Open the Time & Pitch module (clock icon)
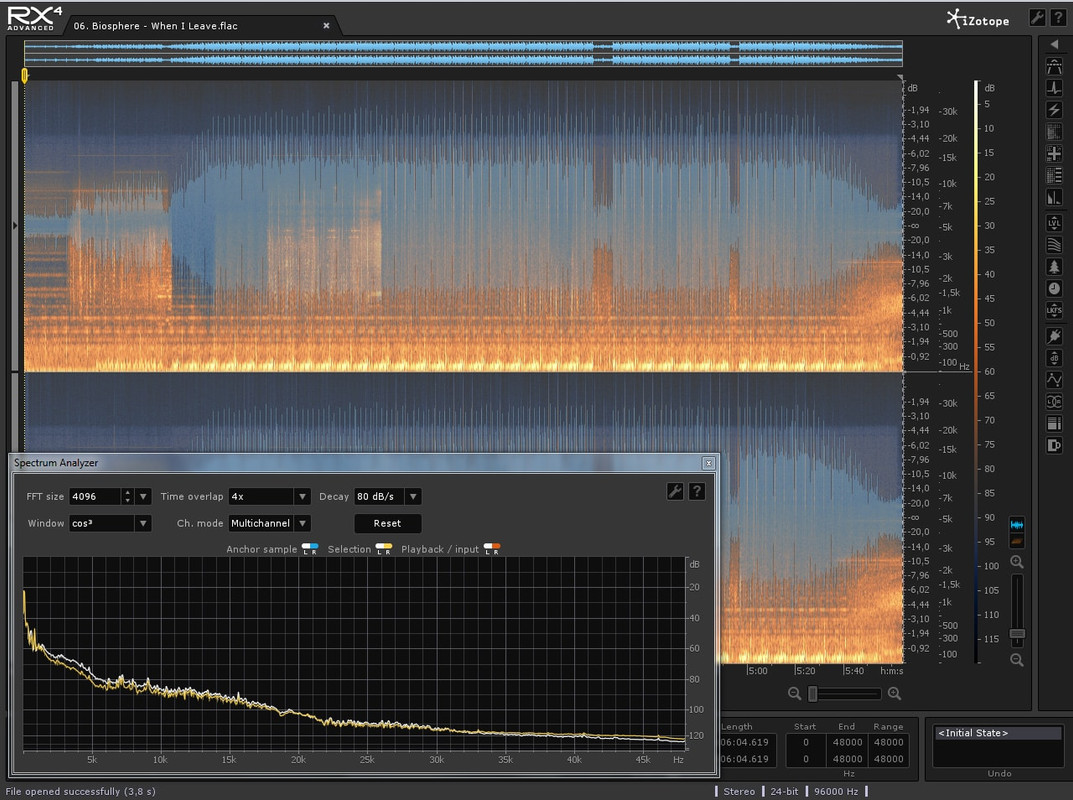The height and width of the screenshot is (800, 1073). [x=1054, y=289]
